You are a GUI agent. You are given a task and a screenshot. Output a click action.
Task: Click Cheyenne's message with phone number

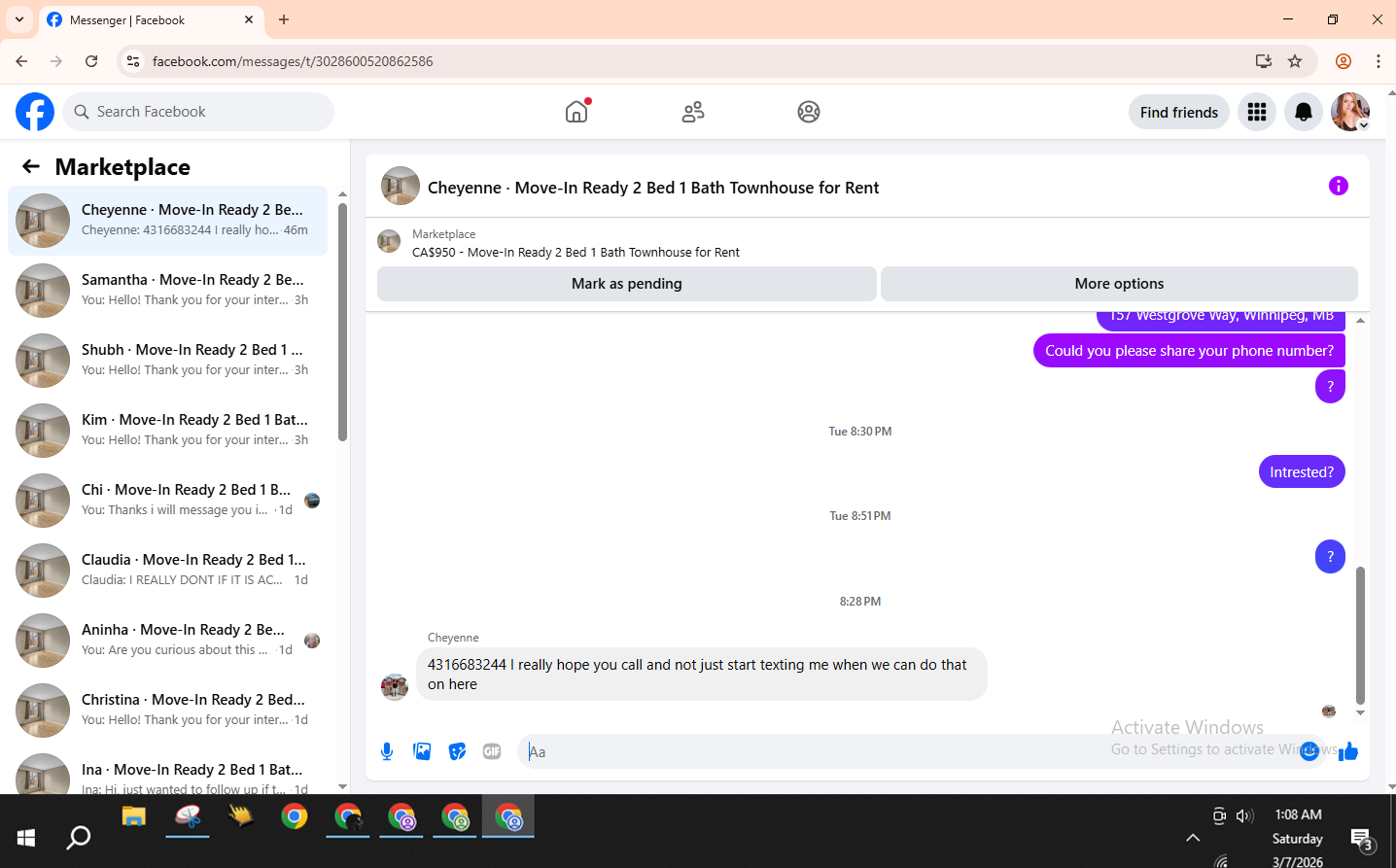(702, 675)
